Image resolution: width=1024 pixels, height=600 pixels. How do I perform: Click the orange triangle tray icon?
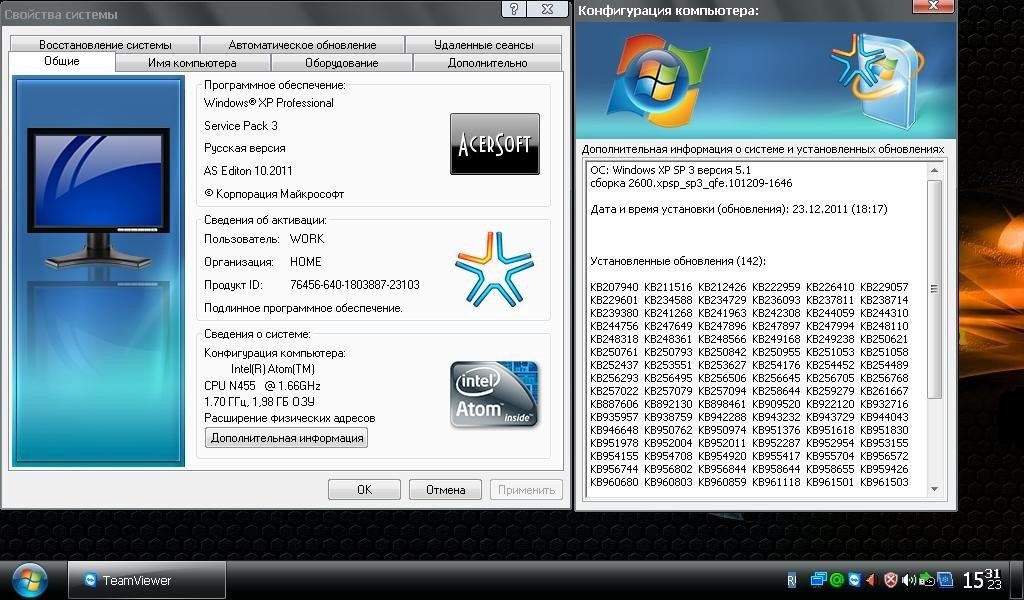pyautogui.click(x=871, y=580)
